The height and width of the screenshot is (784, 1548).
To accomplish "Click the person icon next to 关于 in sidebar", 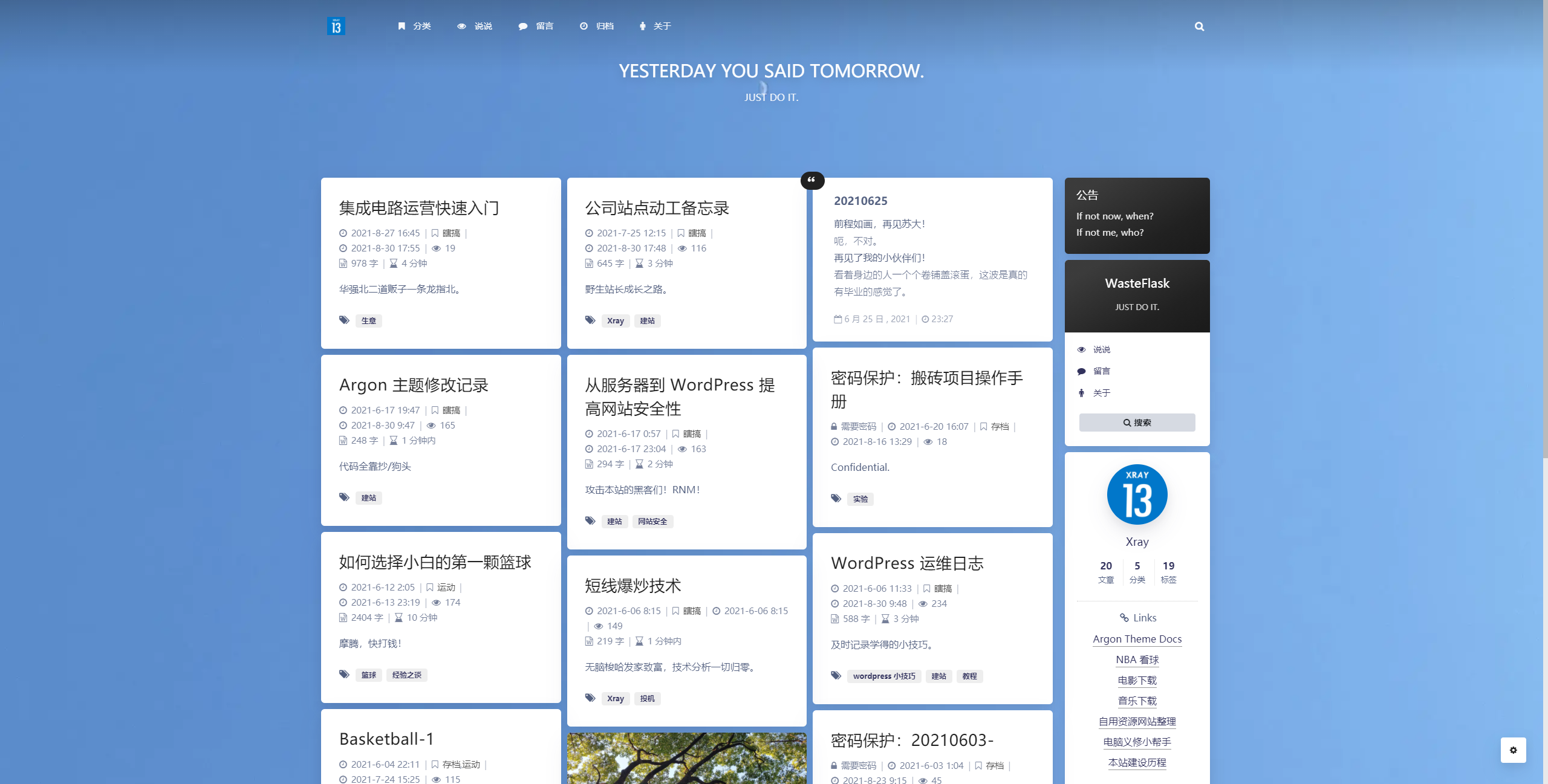I will click(1082, 392).
